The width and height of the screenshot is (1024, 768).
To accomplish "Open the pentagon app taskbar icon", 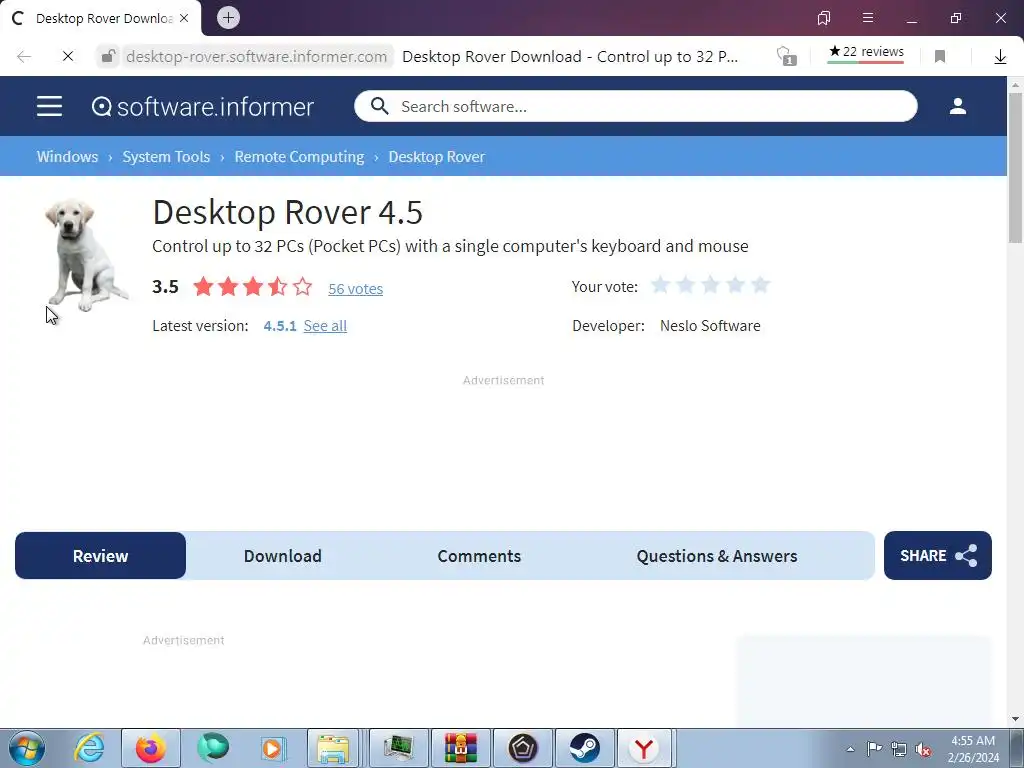I will (522, 748).
